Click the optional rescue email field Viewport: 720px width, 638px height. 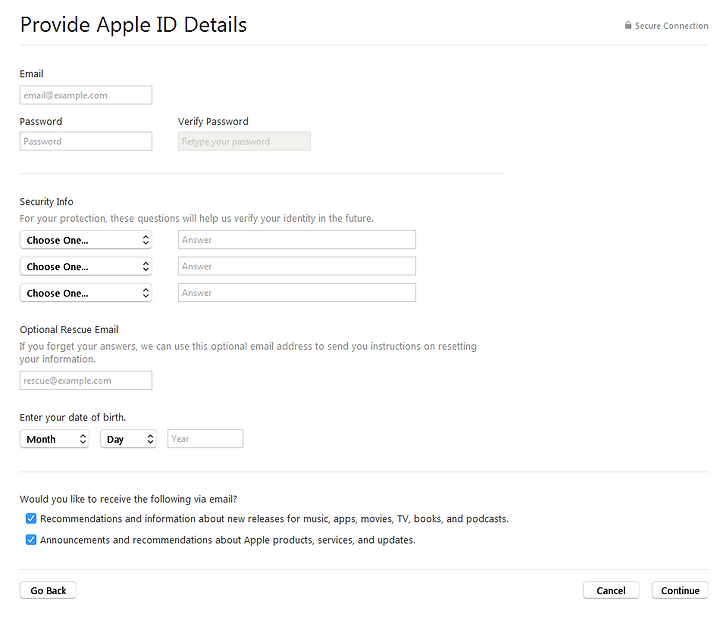pyautogui.click(x=86, y=381)
